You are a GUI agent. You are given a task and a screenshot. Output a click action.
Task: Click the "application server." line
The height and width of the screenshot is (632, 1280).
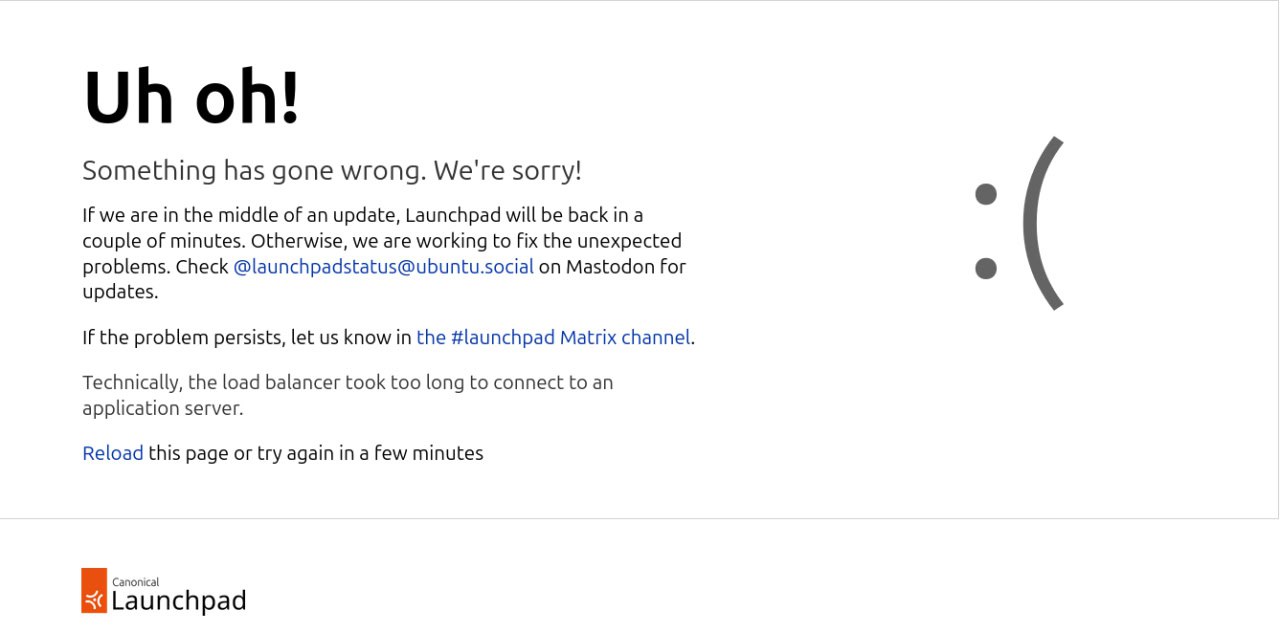click(162, 408)
